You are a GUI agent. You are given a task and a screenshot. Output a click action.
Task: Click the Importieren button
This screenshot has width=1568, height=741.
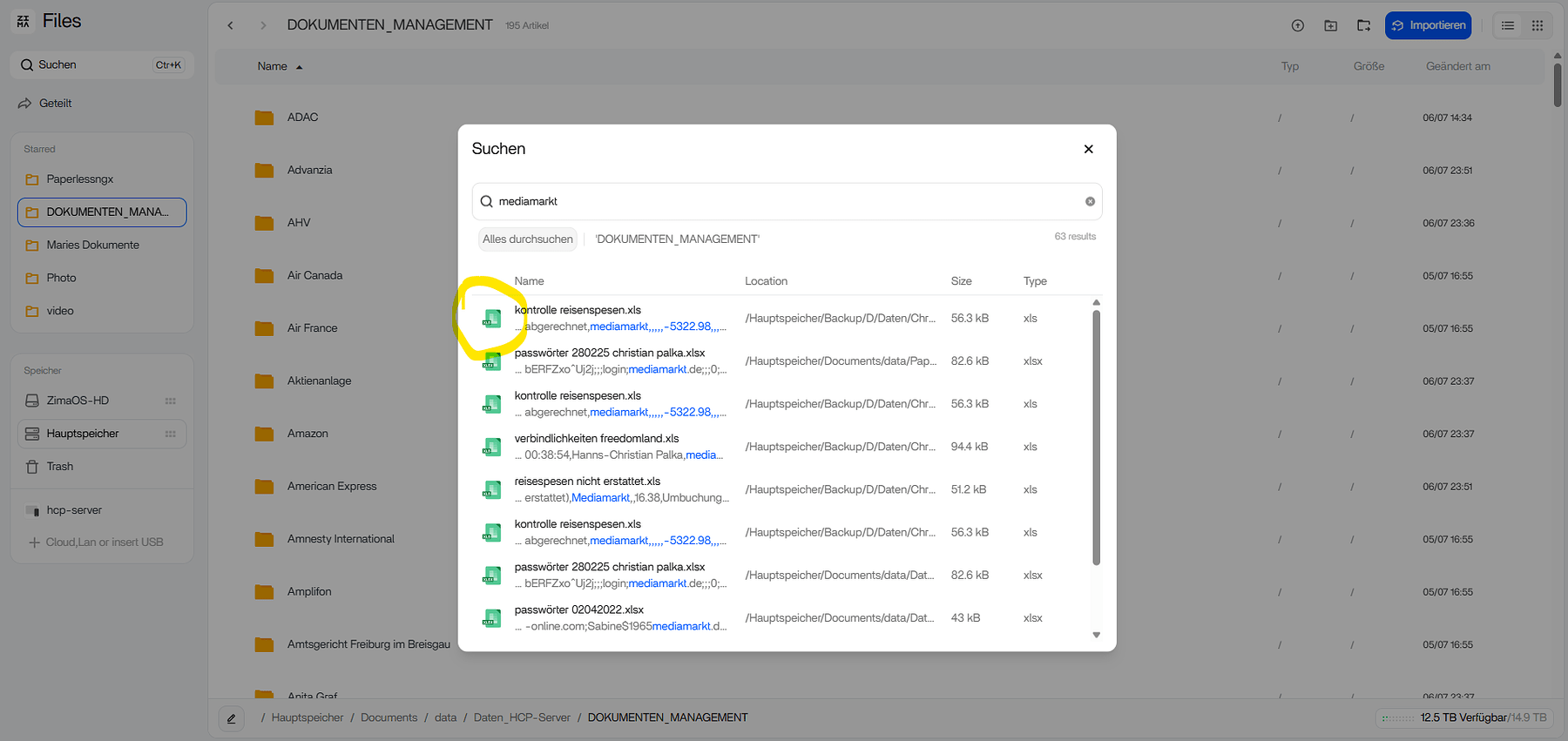coord(1429,25)
